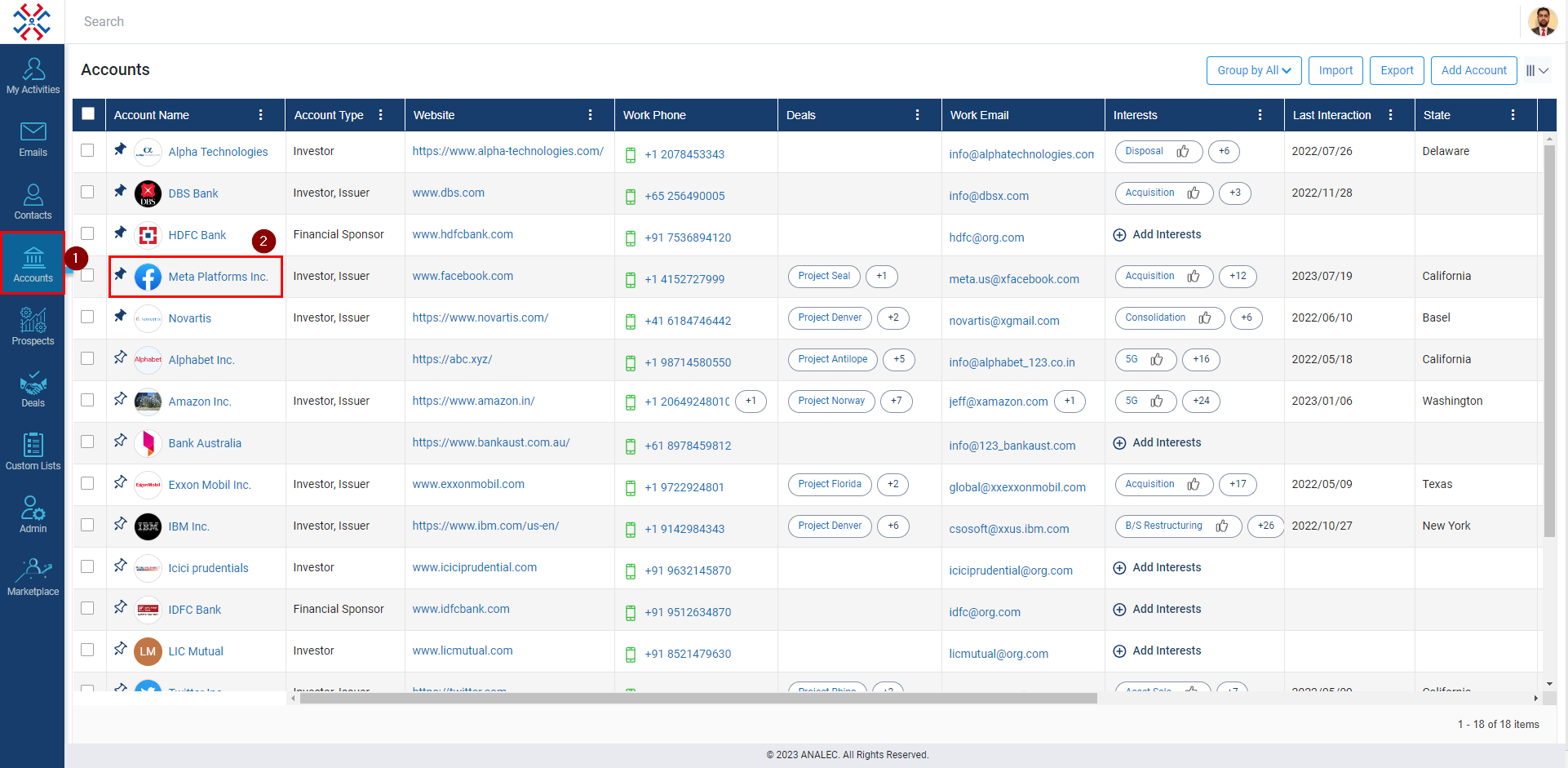Expand +7 deals for Amazon
The image size is (1568, 768).
tap(897, 401)
